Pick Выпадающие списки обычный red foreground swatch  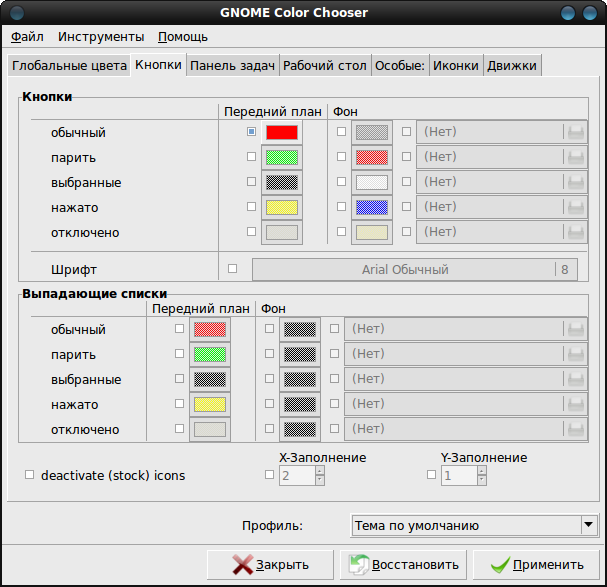tap(210, 330)
